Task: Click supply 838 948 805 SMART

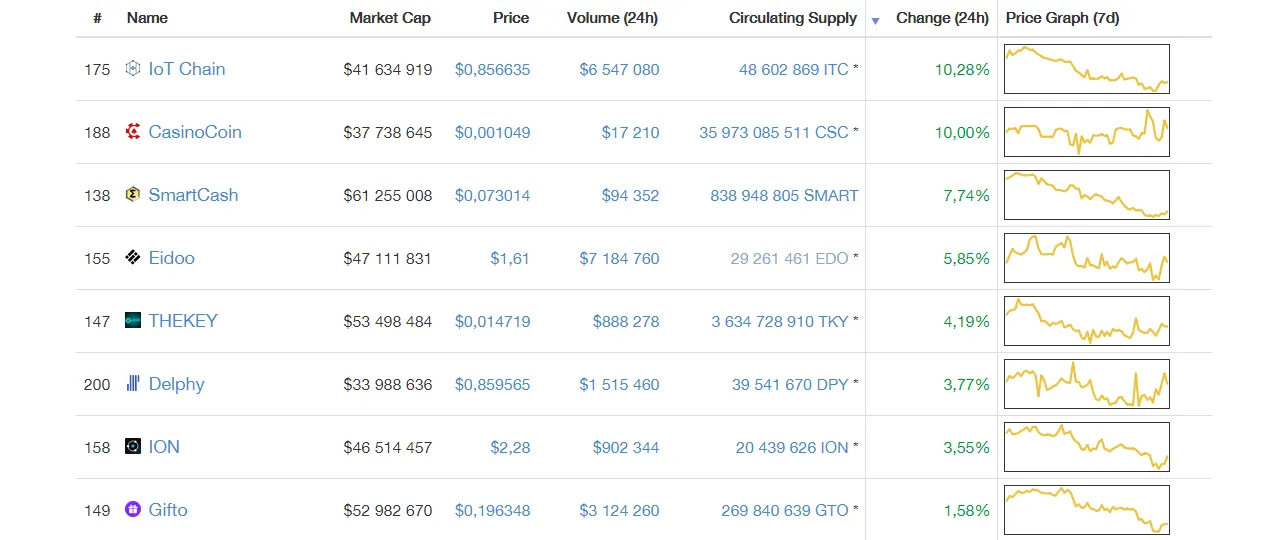Action: pos(785,196)
